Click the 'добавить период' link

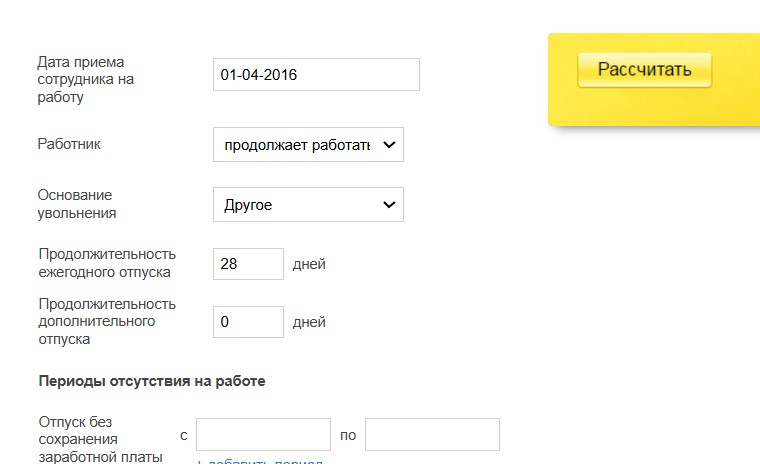pos(260,461)
